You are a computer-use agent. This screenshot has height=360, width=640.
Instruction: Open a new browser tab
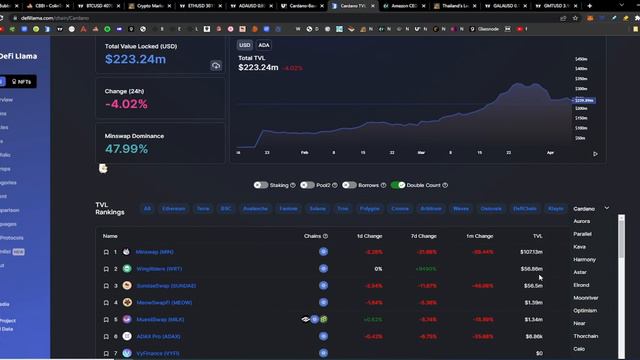(589, 6)
